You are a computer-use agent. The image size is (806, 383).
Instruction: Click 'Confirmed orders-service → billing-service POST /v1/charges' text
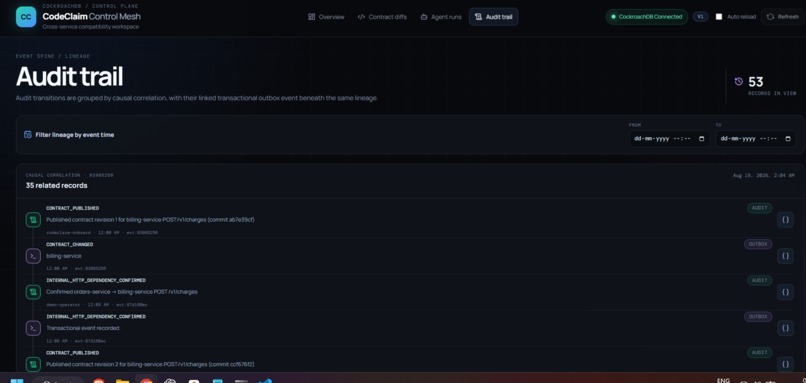tap(122, 292)
